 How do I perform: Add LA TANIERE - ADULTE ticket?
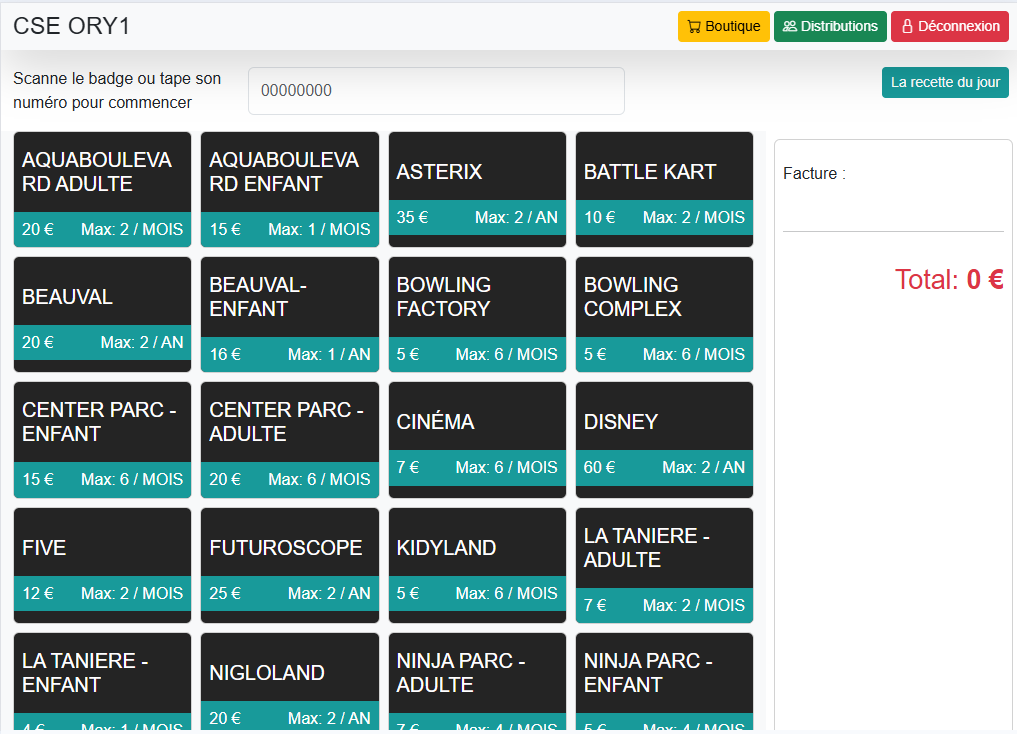(x=664, y=565)
